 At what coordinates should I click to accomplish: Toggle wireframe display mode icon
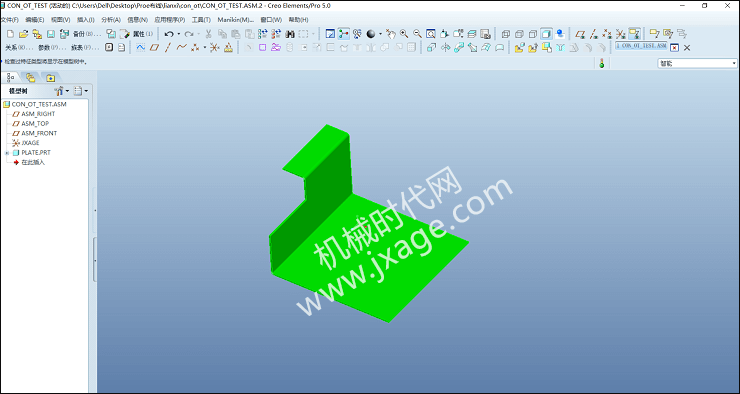coord(506,34)
